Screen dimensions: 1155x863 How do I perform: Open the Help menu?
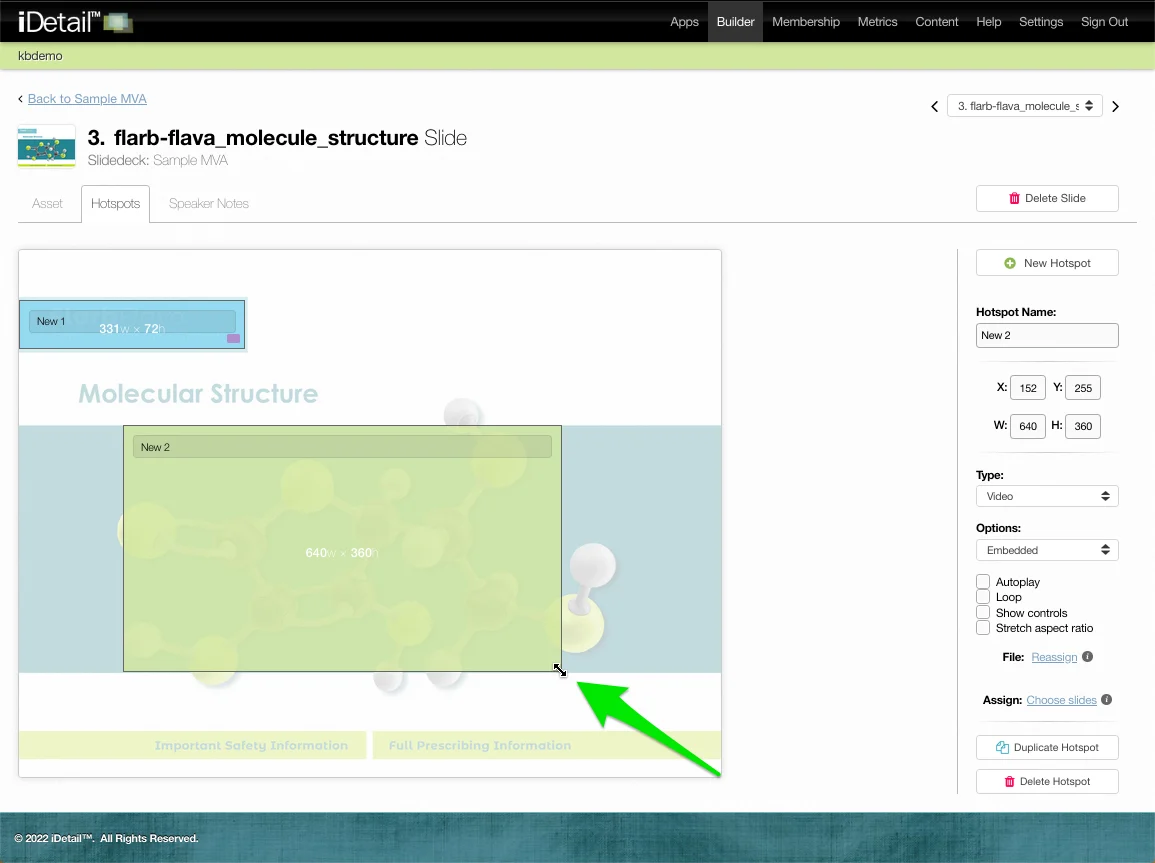989,21
